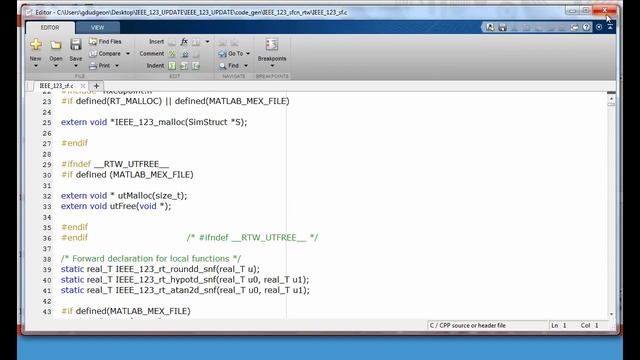Expand the Breakpoints dropdown arrow

[272, 66]
